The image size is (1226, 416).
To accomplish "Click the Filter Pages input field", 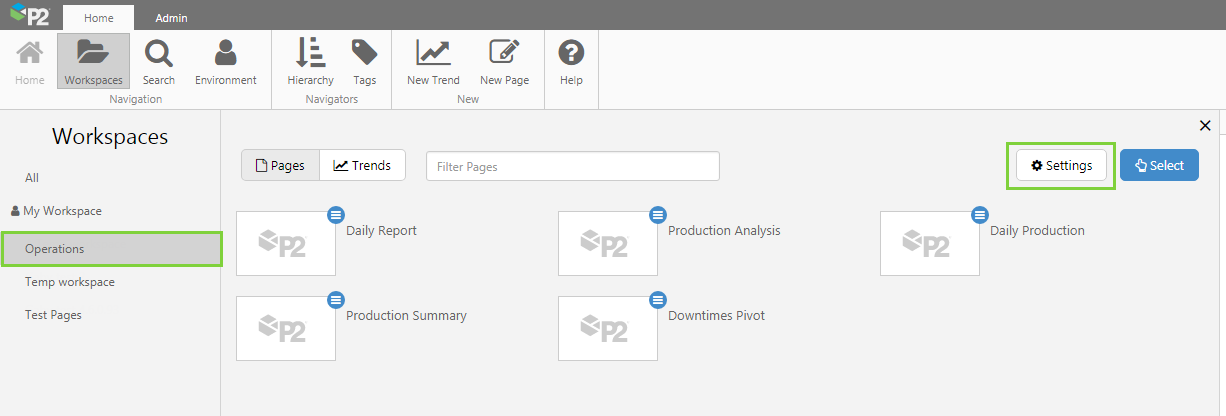I will [572, 167].
